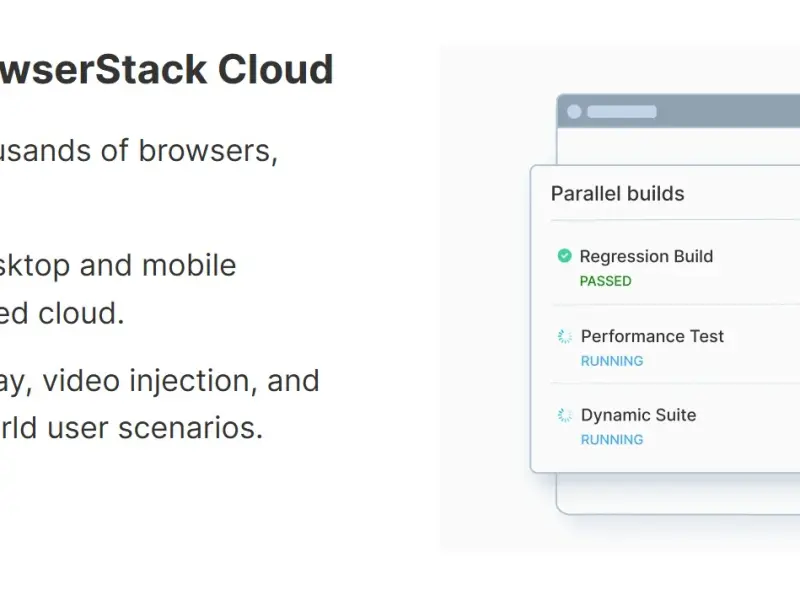Select the Performance Test row label
Viewport: 800px width, 600px height.
(652, 336)
